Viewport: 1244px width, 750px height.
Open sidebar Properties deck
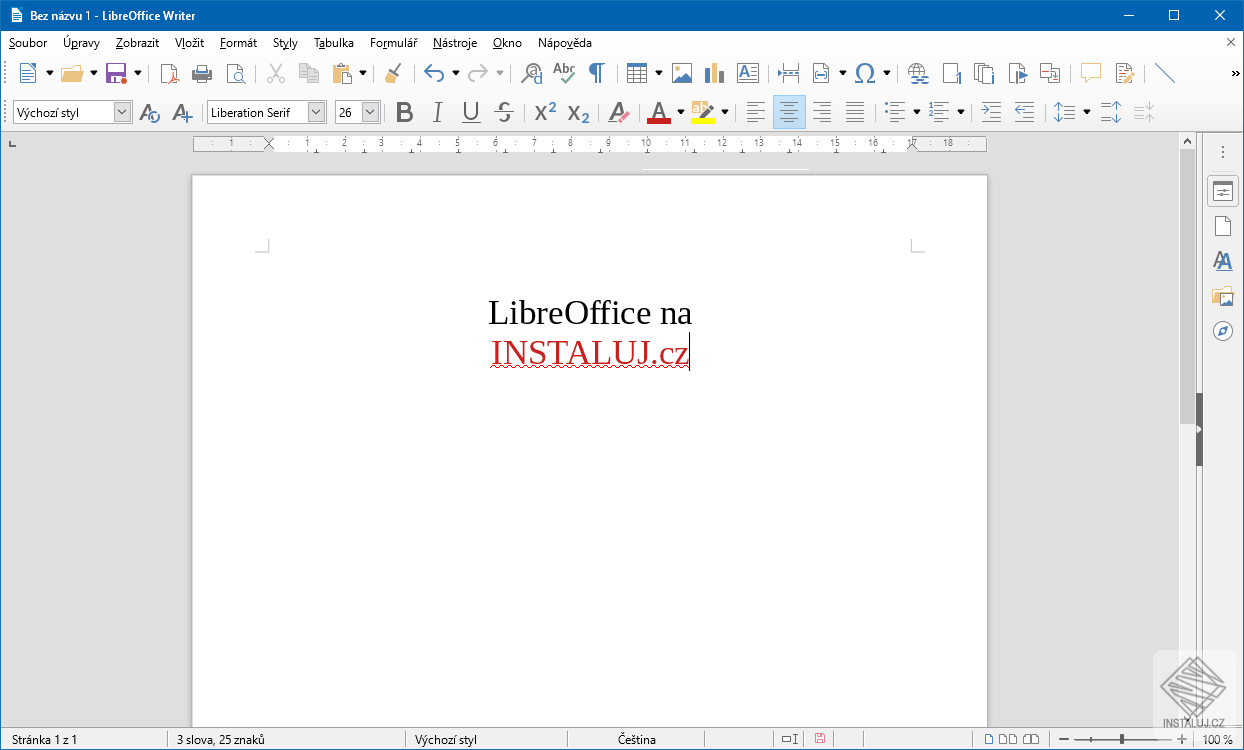coord(1223,191)
